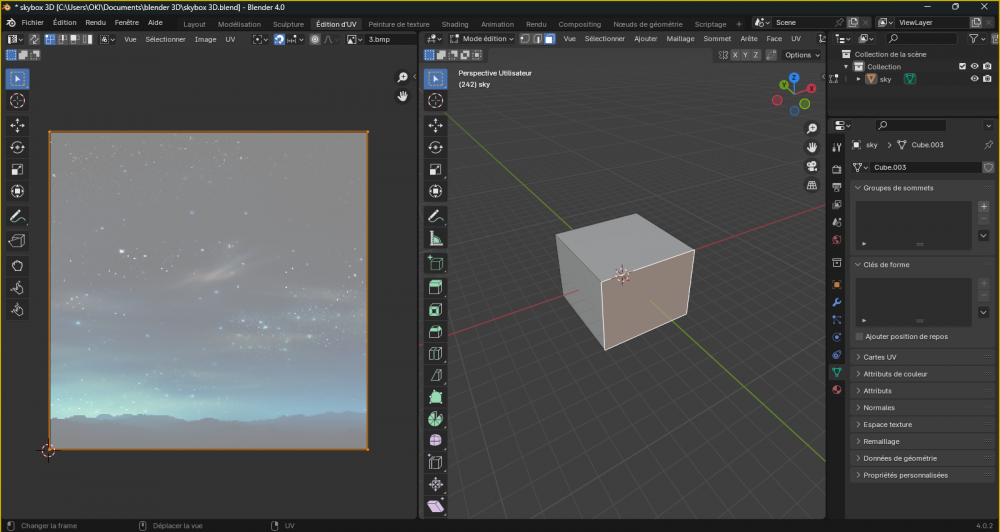Select the Measure tool in the 3D viewport

[x=436, y=239]
